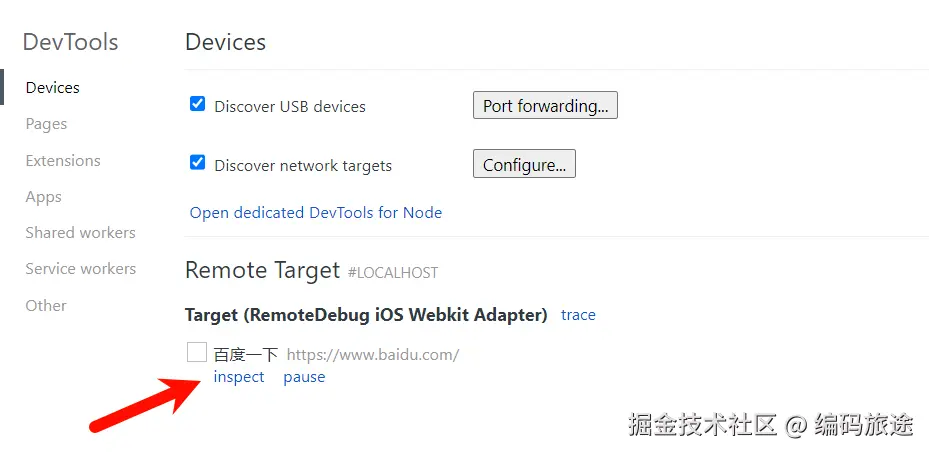Go to the Apps sidebar item
Viewport: 929px width, 454px height.
[44, 197]
